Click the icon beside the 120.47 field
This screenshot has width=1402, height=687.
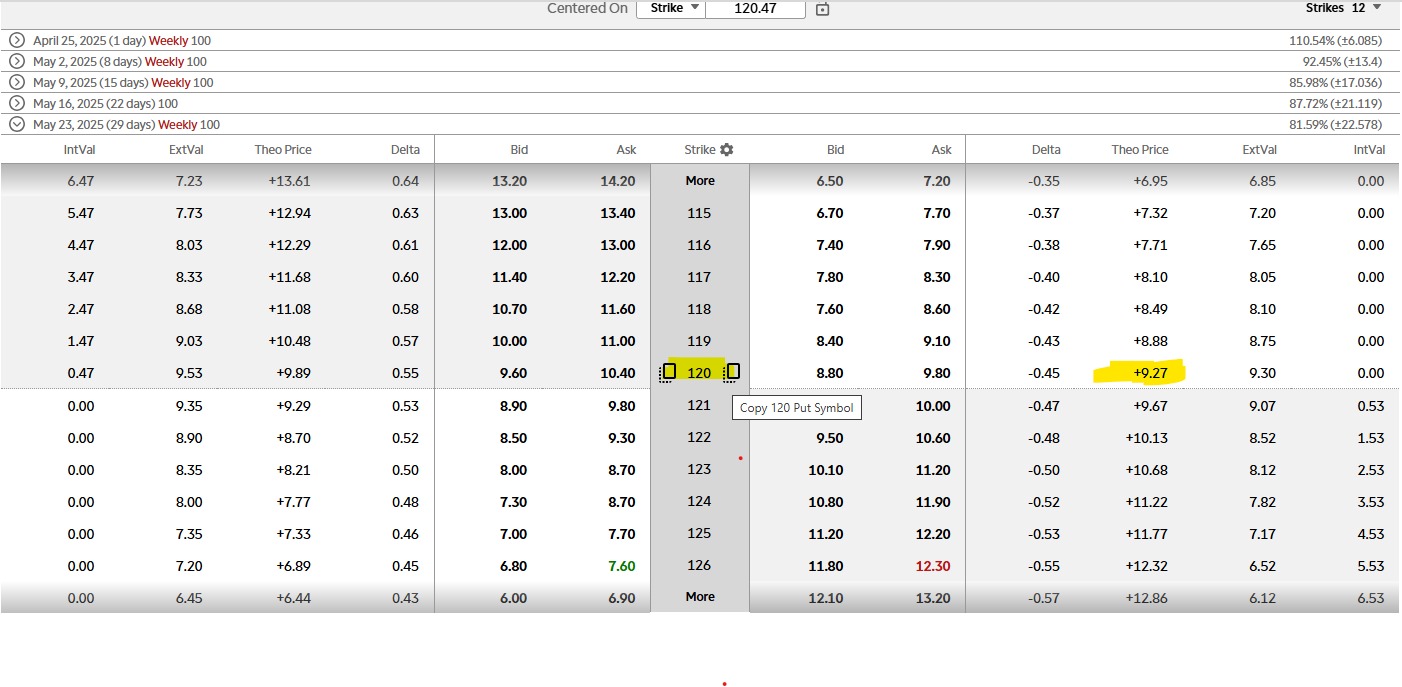pos(822,9)
